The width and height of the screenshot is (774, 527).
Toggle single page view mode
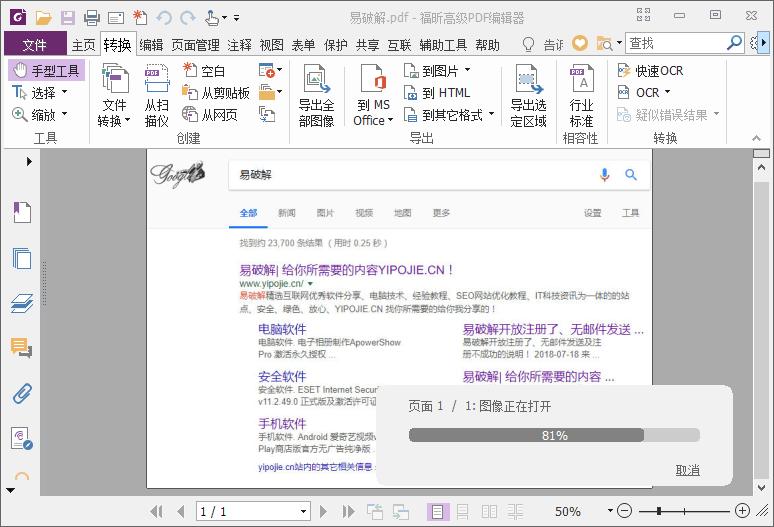point(438,511)
